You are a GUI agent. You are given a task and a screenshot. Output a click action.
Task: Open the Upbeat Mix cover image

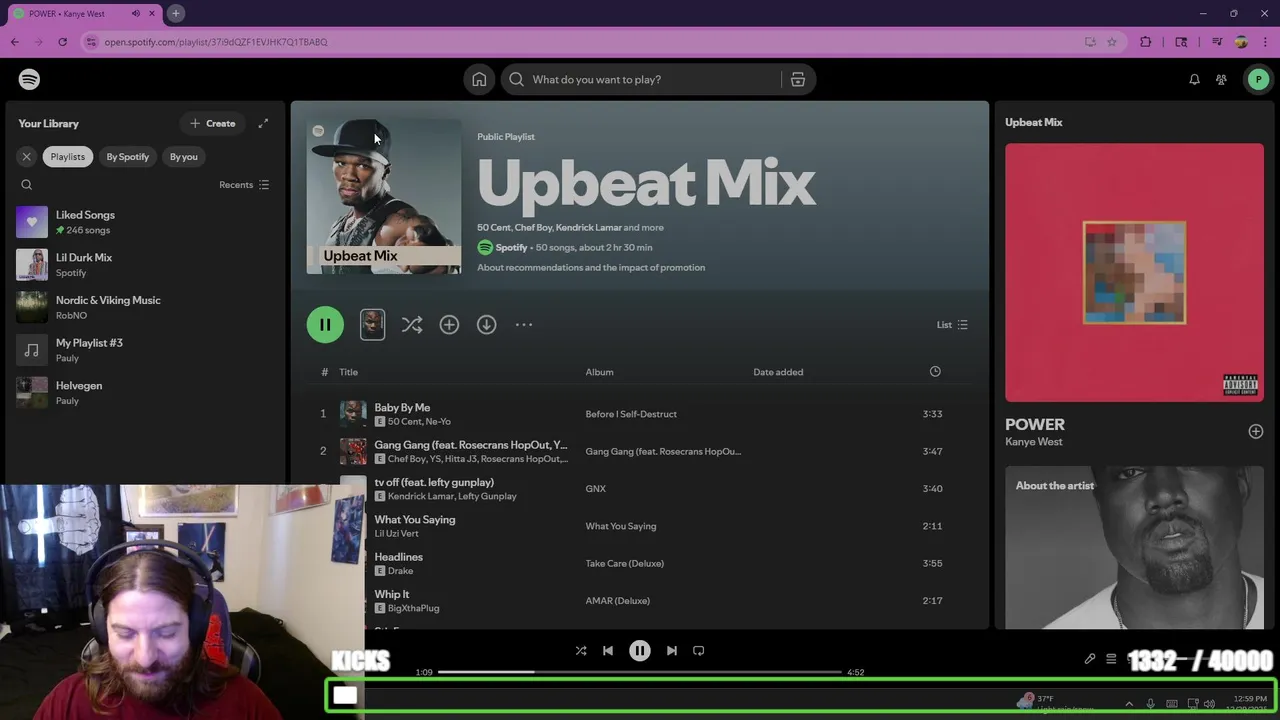pyautogui.click(x=384, y=197)
